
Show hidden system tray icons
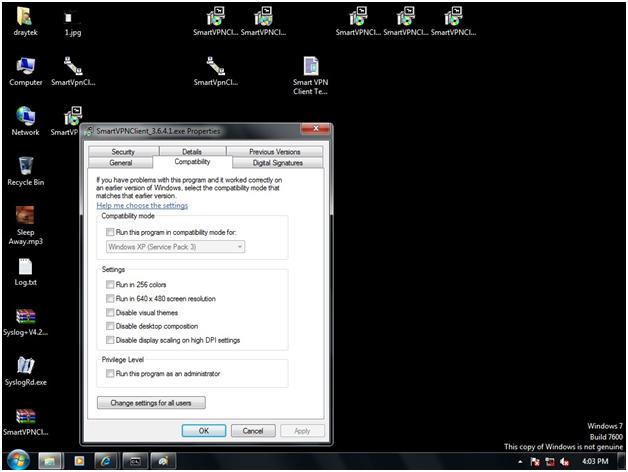520,462
